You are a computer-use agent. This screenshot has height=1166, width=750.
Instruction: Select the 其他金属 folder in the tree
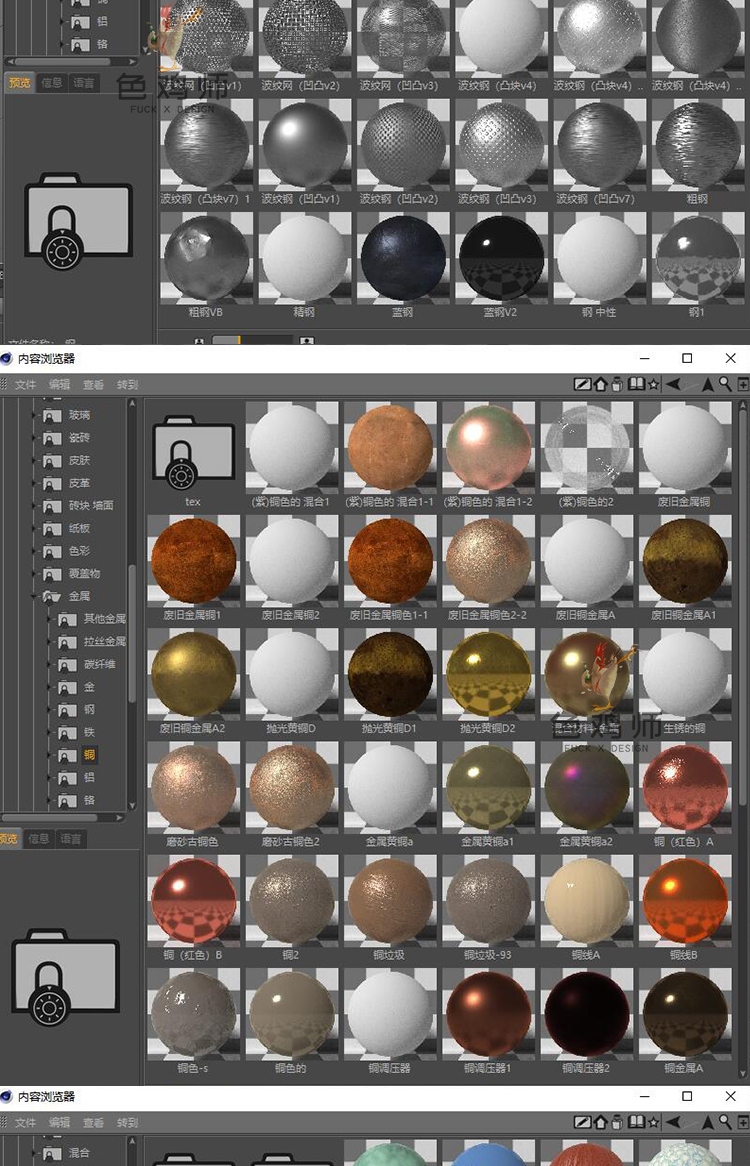click(x=104, y=619)
